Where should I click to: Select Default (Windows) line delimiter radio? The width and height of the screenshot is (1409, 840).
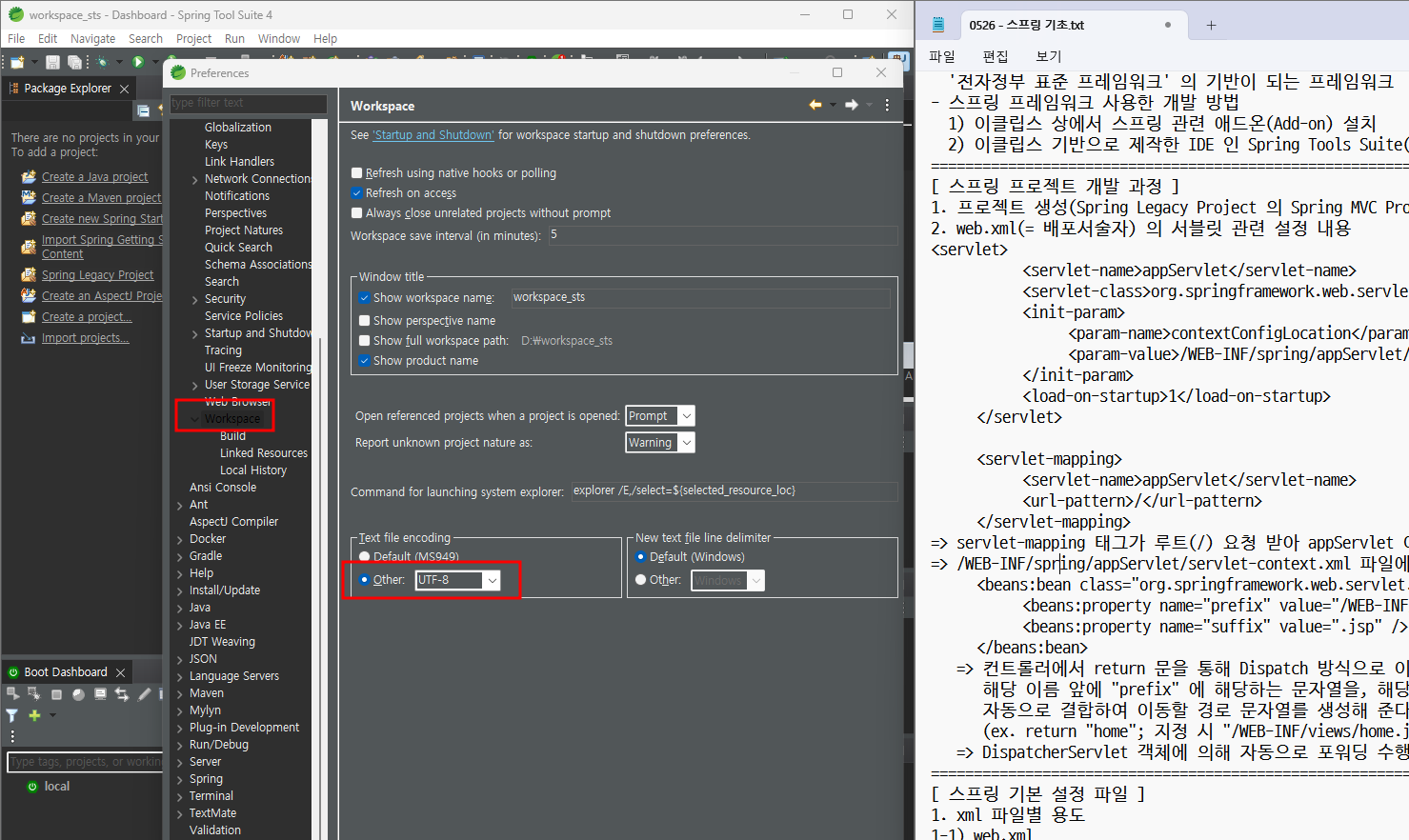click(641, 557)
